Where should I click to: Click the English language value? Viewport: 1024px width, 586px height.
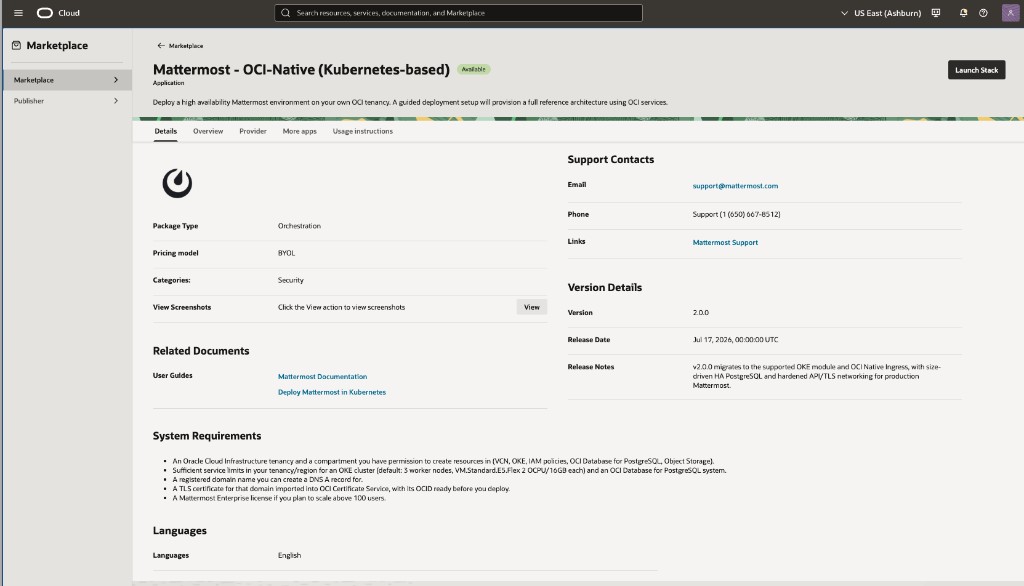pos(289,555)
